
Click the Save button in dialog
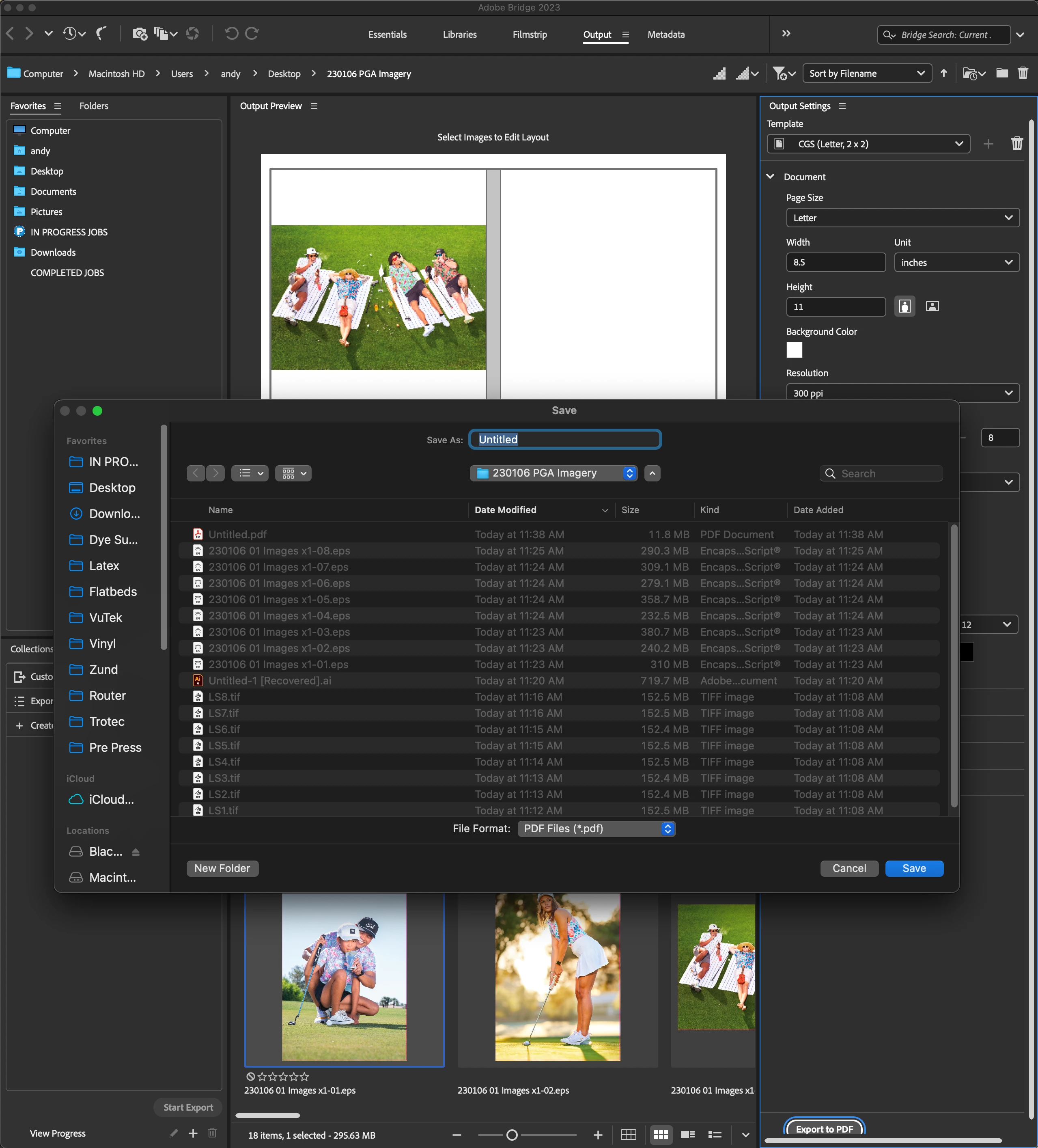pos(913,868)
